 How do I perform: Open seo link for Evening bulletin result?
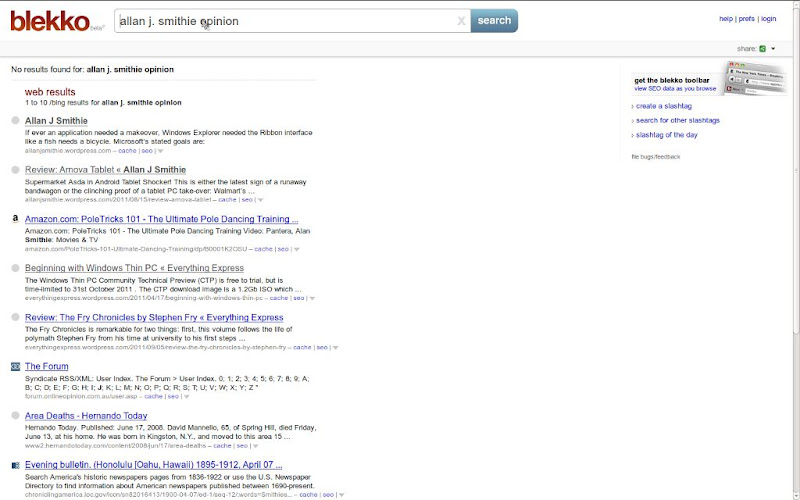[x=328, y=495]
